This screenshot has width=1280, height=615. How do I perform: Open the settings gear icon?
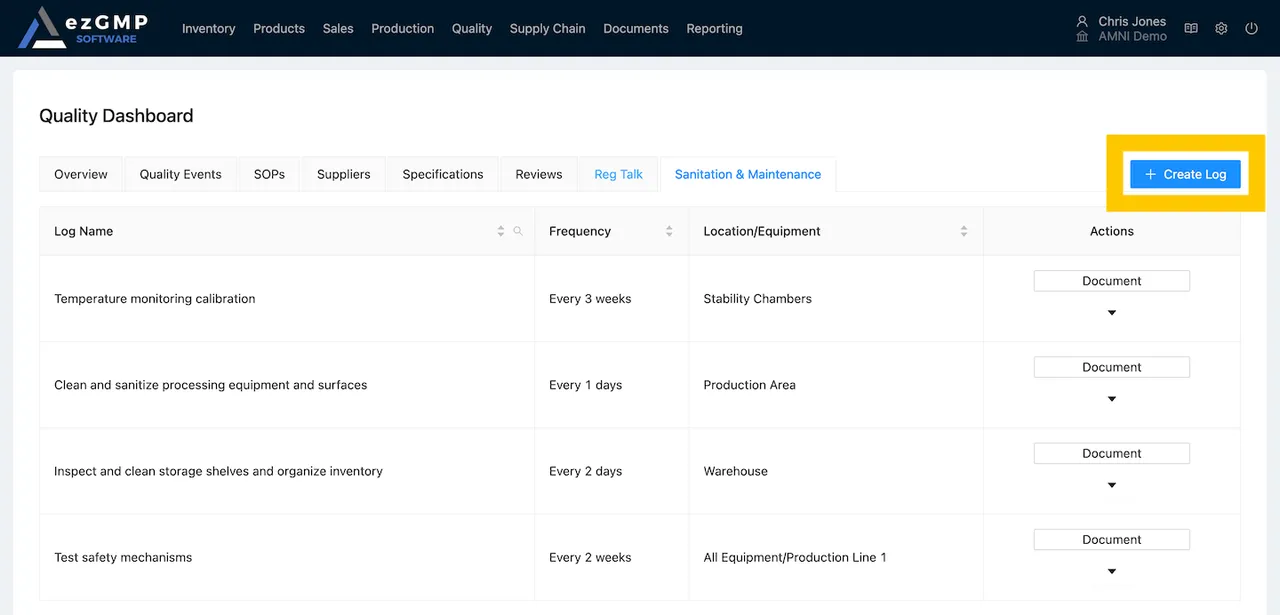1221,28
